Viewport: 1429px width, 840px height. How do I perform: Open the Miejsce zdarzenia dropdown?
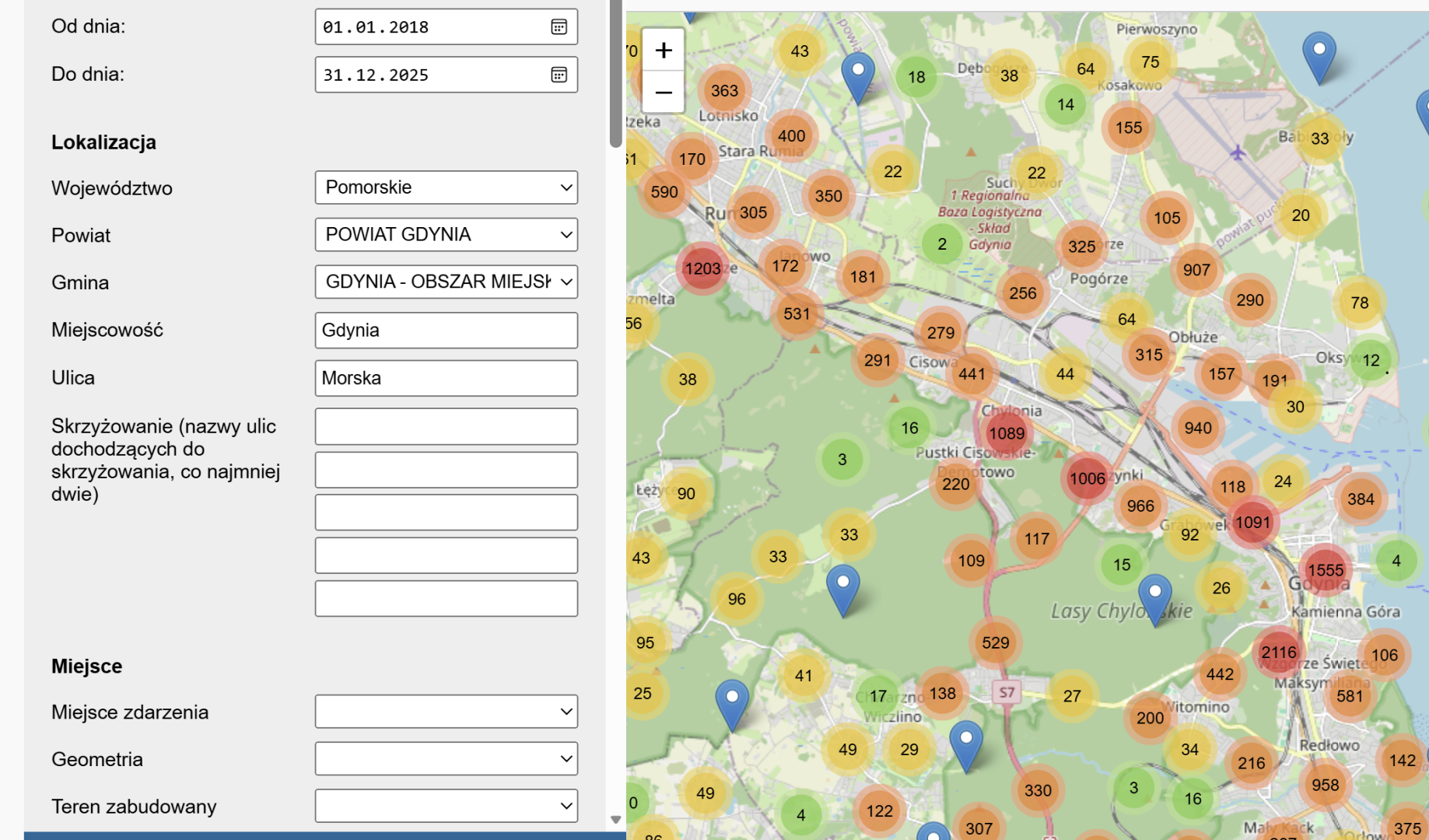click(x=446, y=712)
